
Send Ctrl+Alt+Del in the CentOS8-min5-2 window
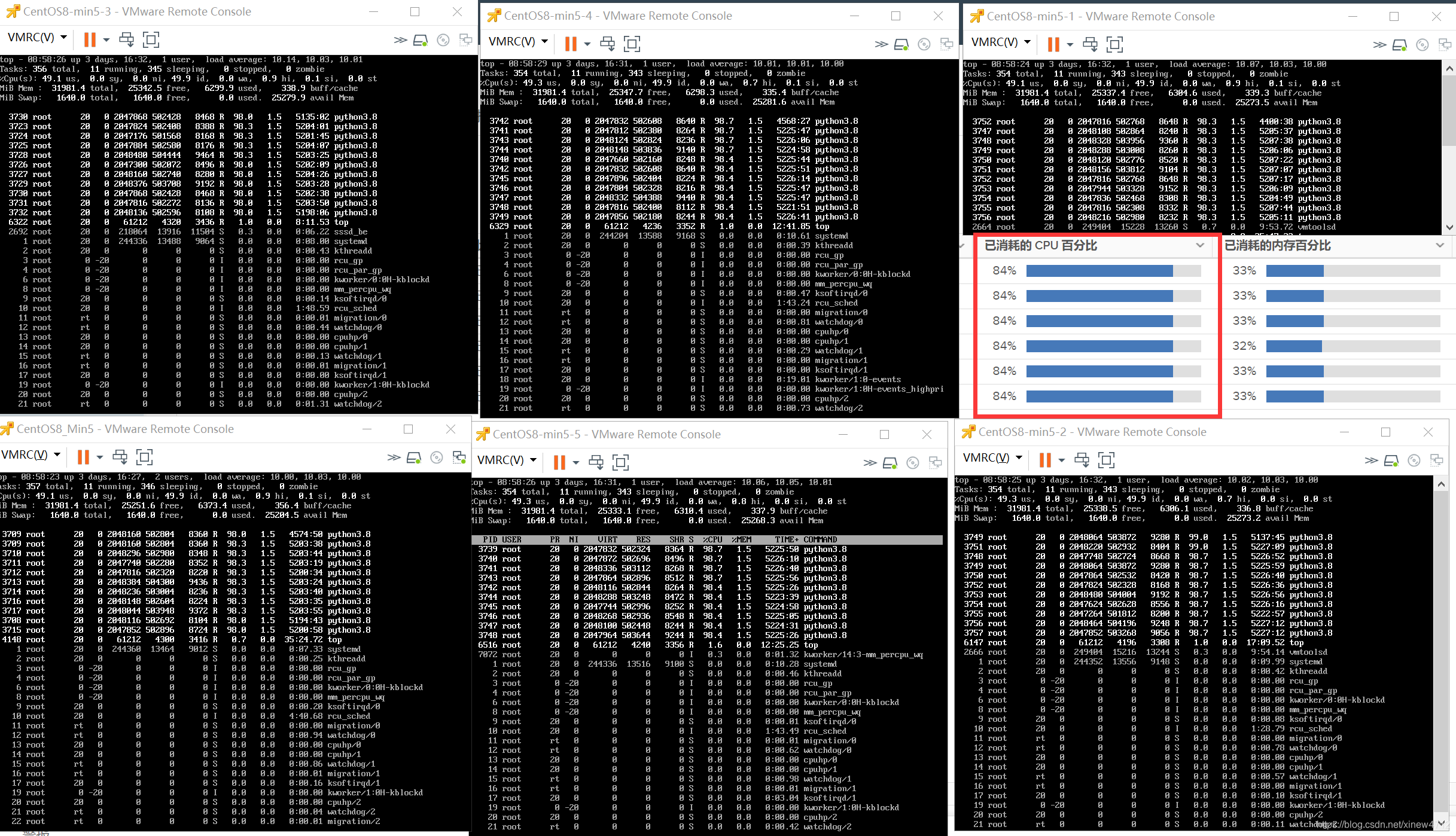click(x=1082, y=459)
